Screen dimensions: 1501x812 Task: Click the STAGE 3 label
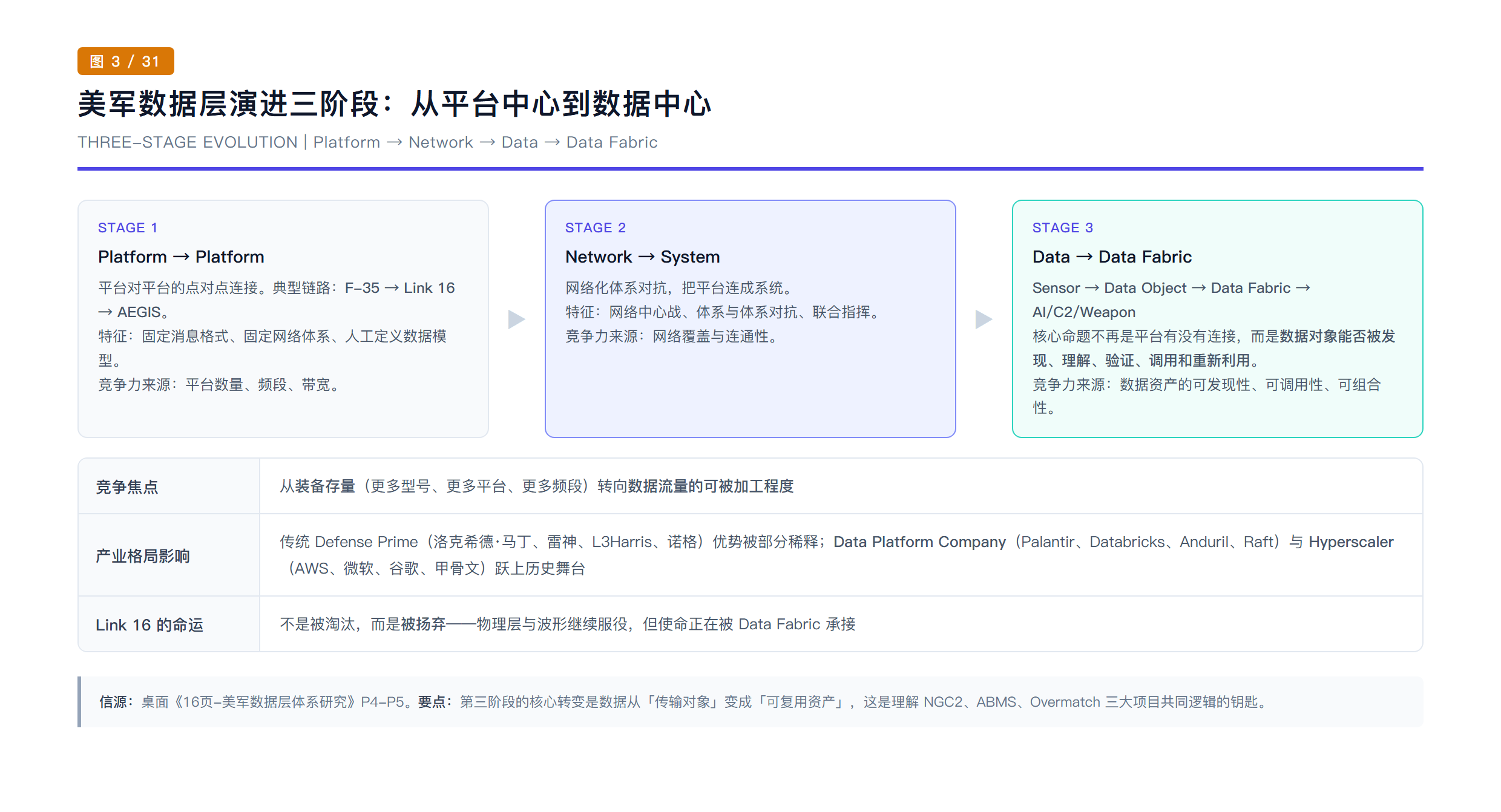(1063, 228)
